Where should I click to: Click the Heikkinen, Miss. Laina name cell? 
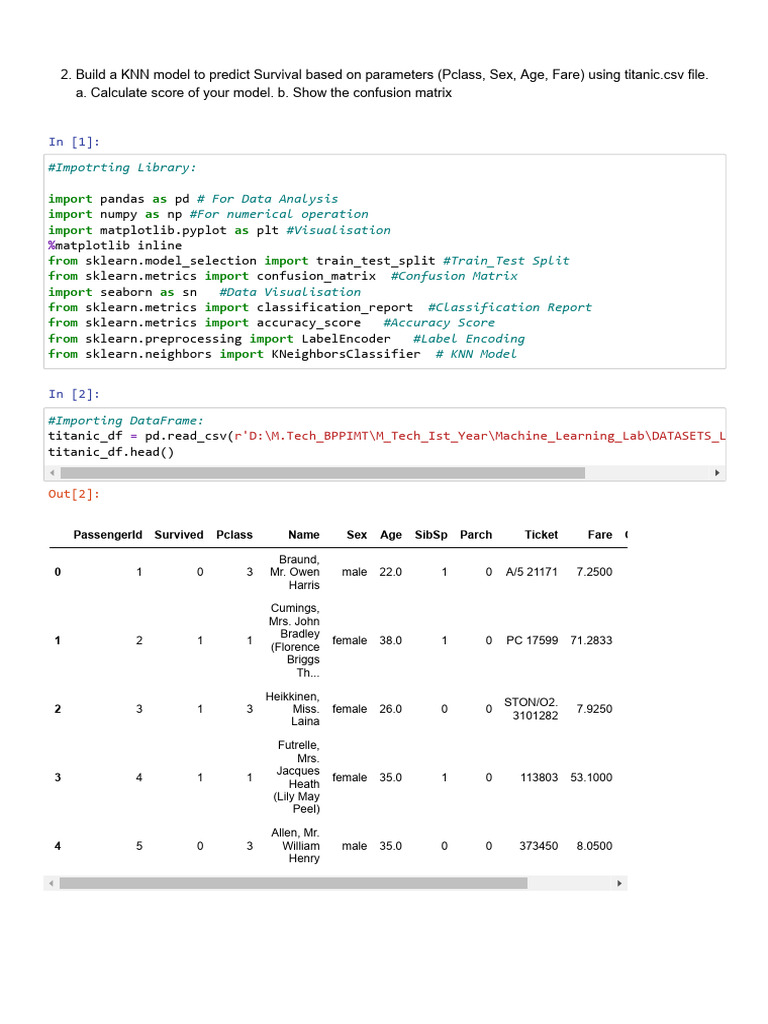293,709
